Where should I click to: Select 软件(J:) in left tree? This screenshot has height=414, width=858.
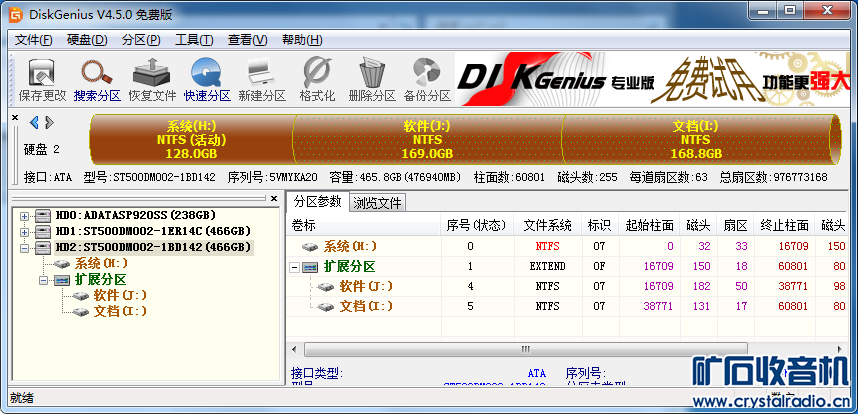point(120,295)
